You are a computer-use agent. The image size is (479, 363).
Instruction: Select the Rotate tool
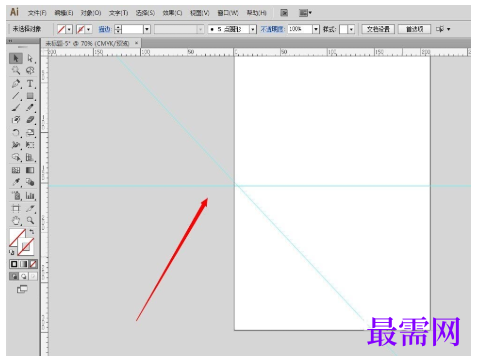pos(16,132)
